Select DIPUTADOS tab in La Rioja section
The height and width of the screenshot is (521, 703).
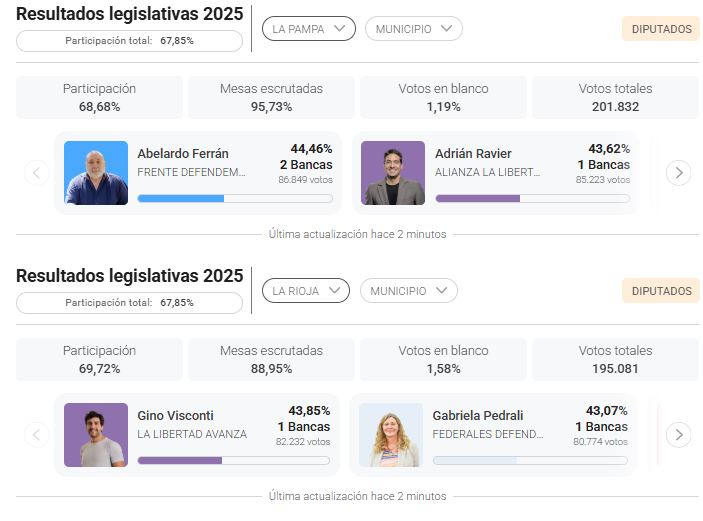point(661,291)
